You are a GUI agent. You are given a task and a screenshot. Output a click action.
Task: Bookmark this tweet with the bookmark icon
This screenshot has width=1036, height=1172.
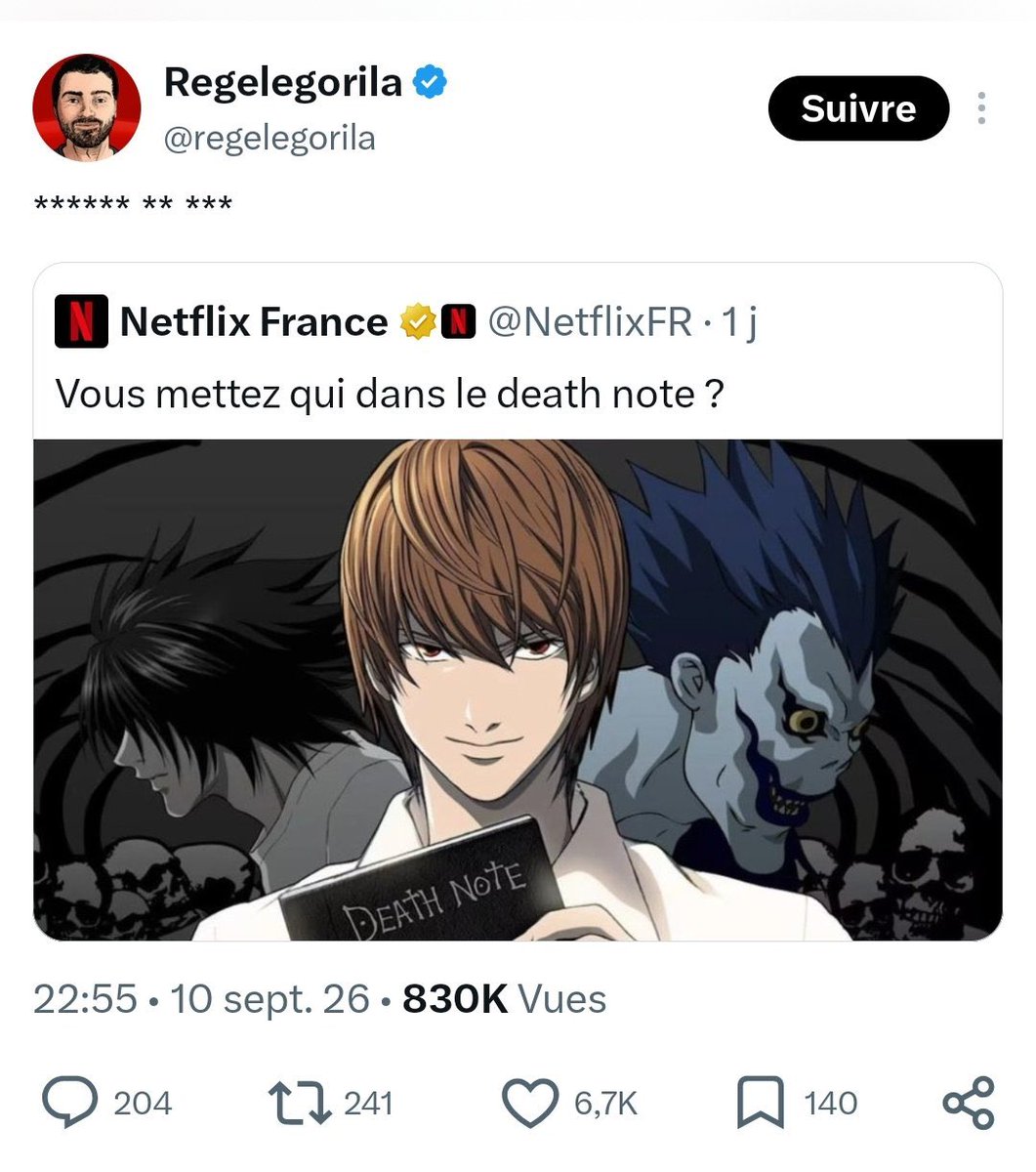click(x=761, y=1103)
